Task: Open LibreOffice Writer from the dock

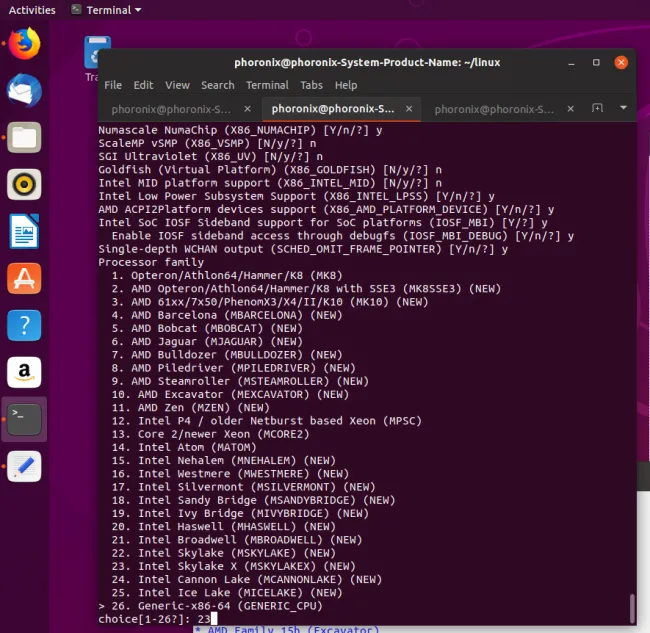Action: [24, 231]
